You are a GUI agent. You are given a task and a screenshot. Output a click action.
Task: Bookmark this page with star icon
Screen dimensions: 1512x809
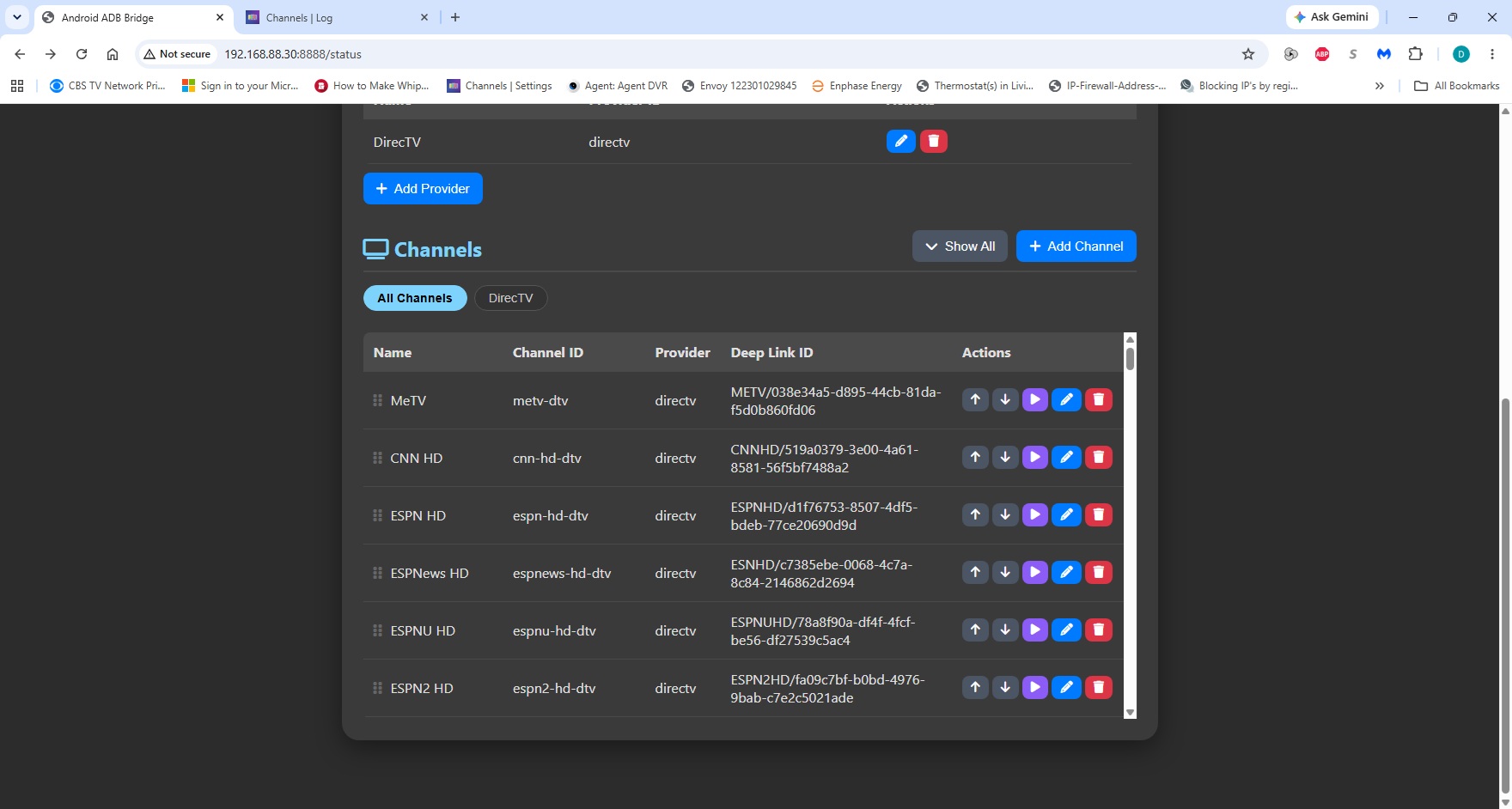pos(1248,54)
